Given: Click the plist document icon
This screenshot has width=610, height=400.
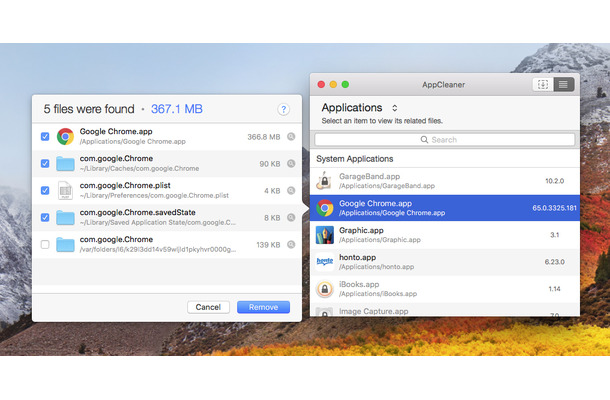Looking at the screenshot, I should 65,190.
